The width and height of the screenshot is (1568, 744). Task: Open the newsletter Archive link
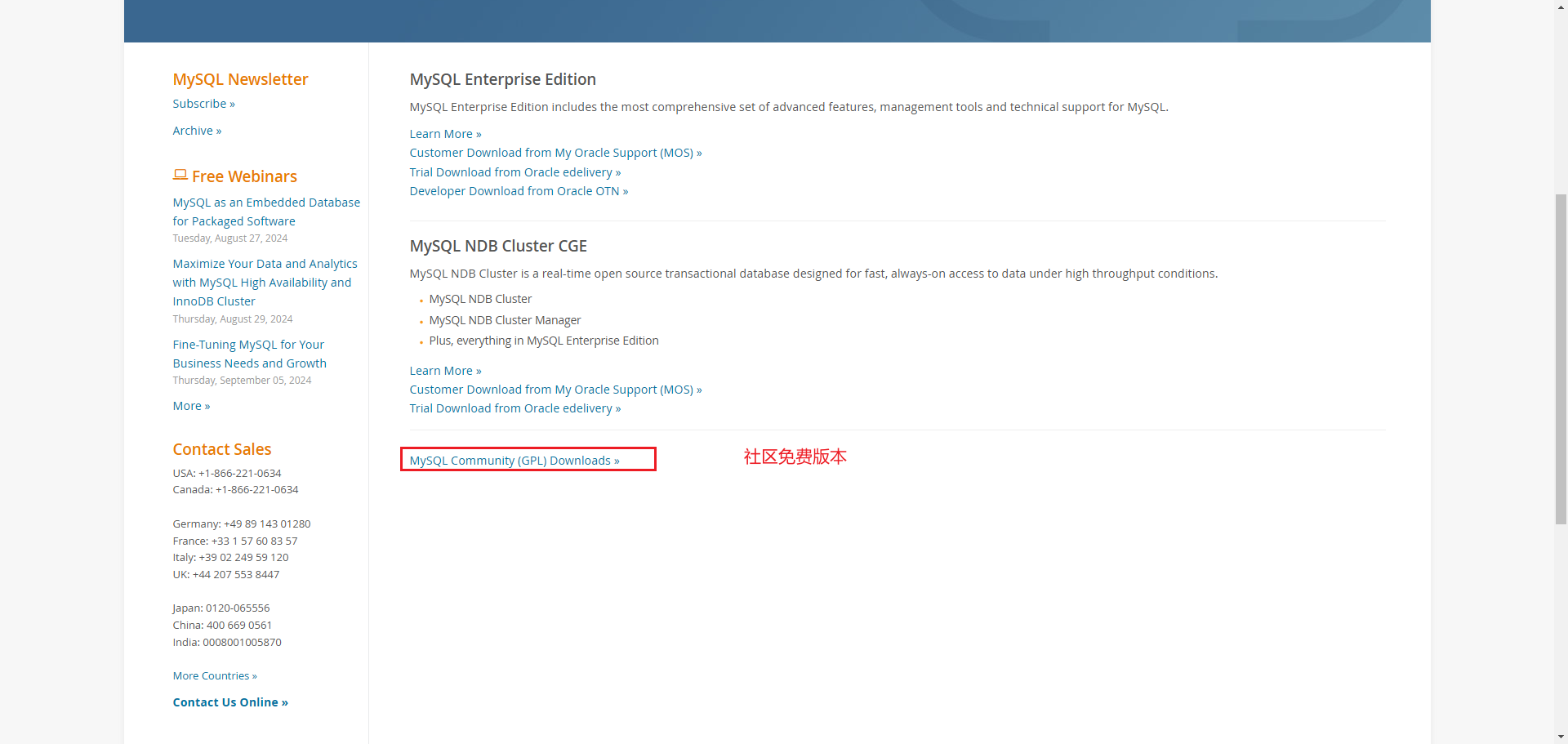tap(197, 131)
